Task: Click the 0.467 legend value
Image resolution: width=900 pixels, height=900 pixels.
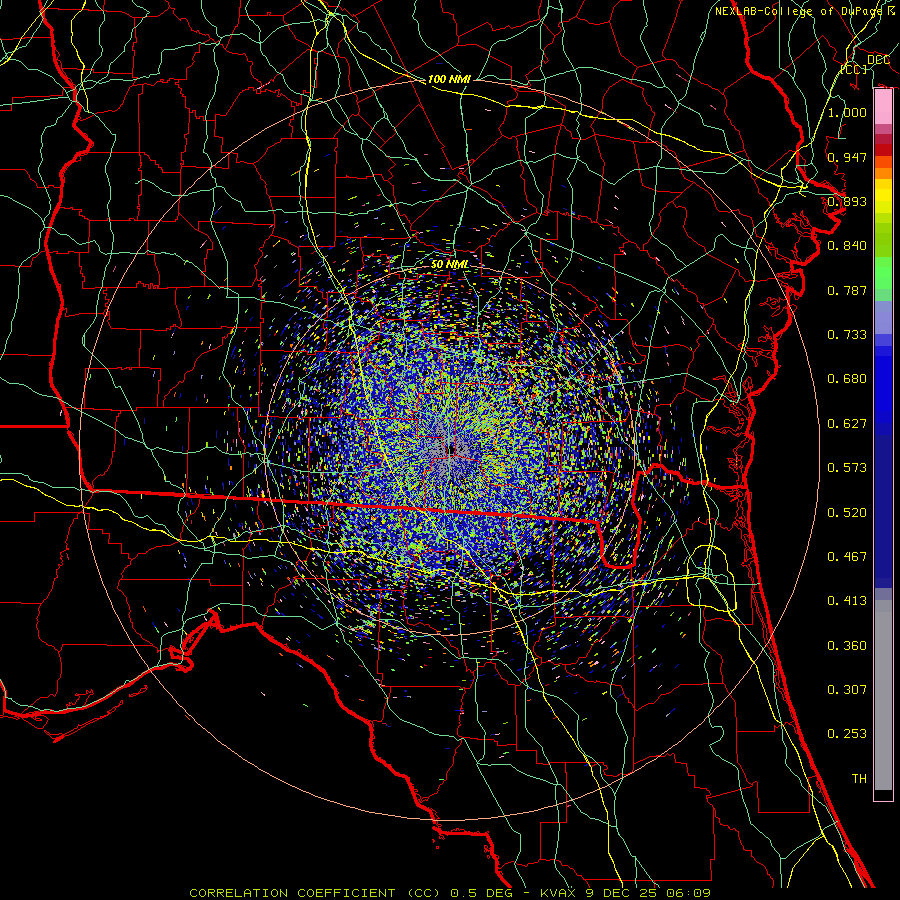Action: [x=847, y=557]
